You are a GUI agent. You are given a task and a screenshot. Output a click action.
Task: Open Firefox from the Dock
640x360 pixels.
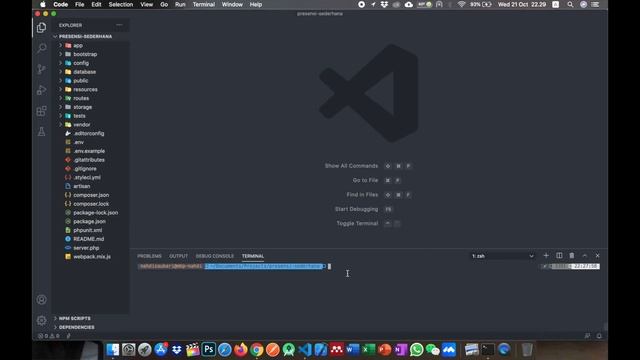[241, 349]
